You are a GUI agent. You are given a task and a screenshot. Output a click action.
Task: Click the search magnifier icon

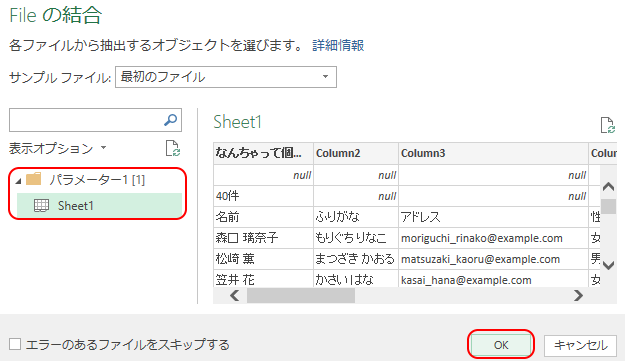[x=171, y=120]
